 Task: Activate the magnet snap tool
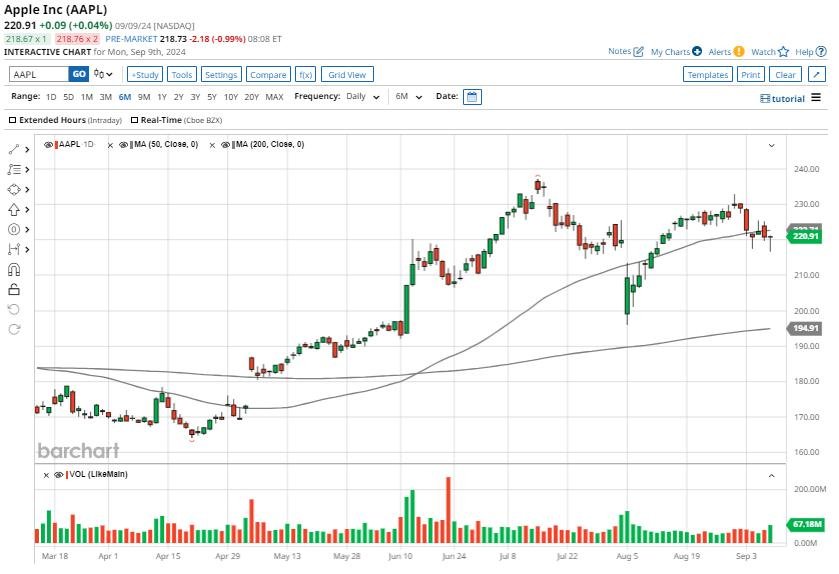[x=14, y=269]
